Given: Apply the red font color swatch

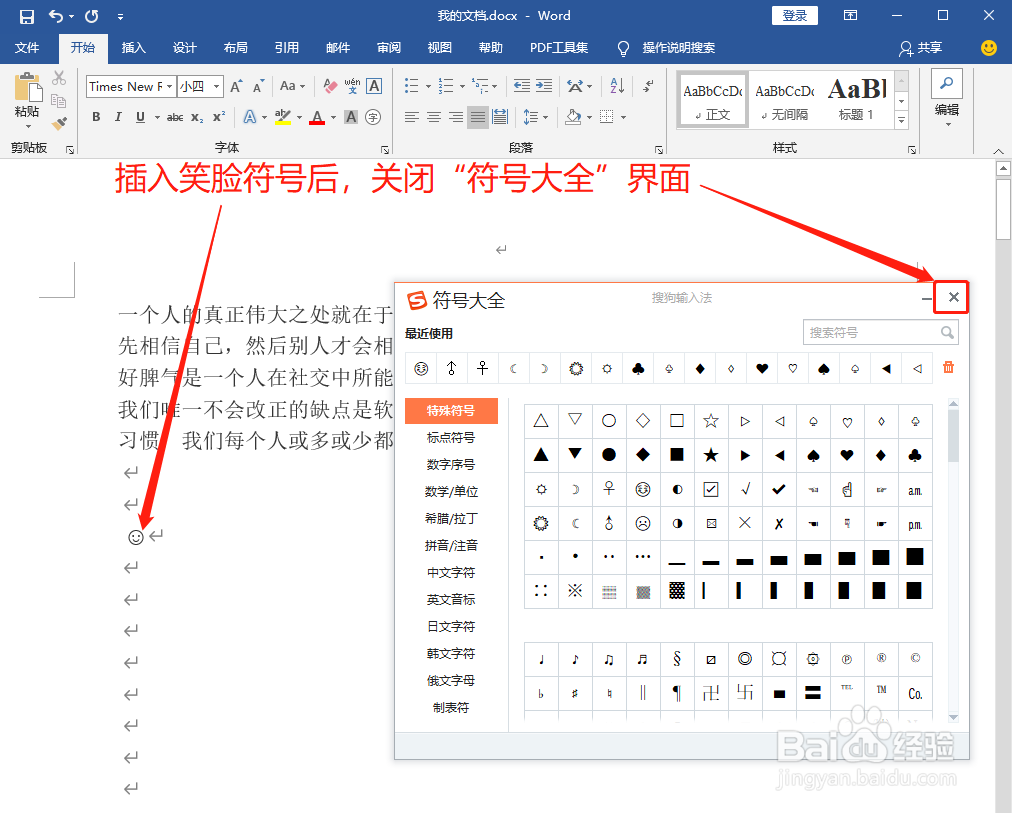Looking at the screenshot, I should point(316,117).
